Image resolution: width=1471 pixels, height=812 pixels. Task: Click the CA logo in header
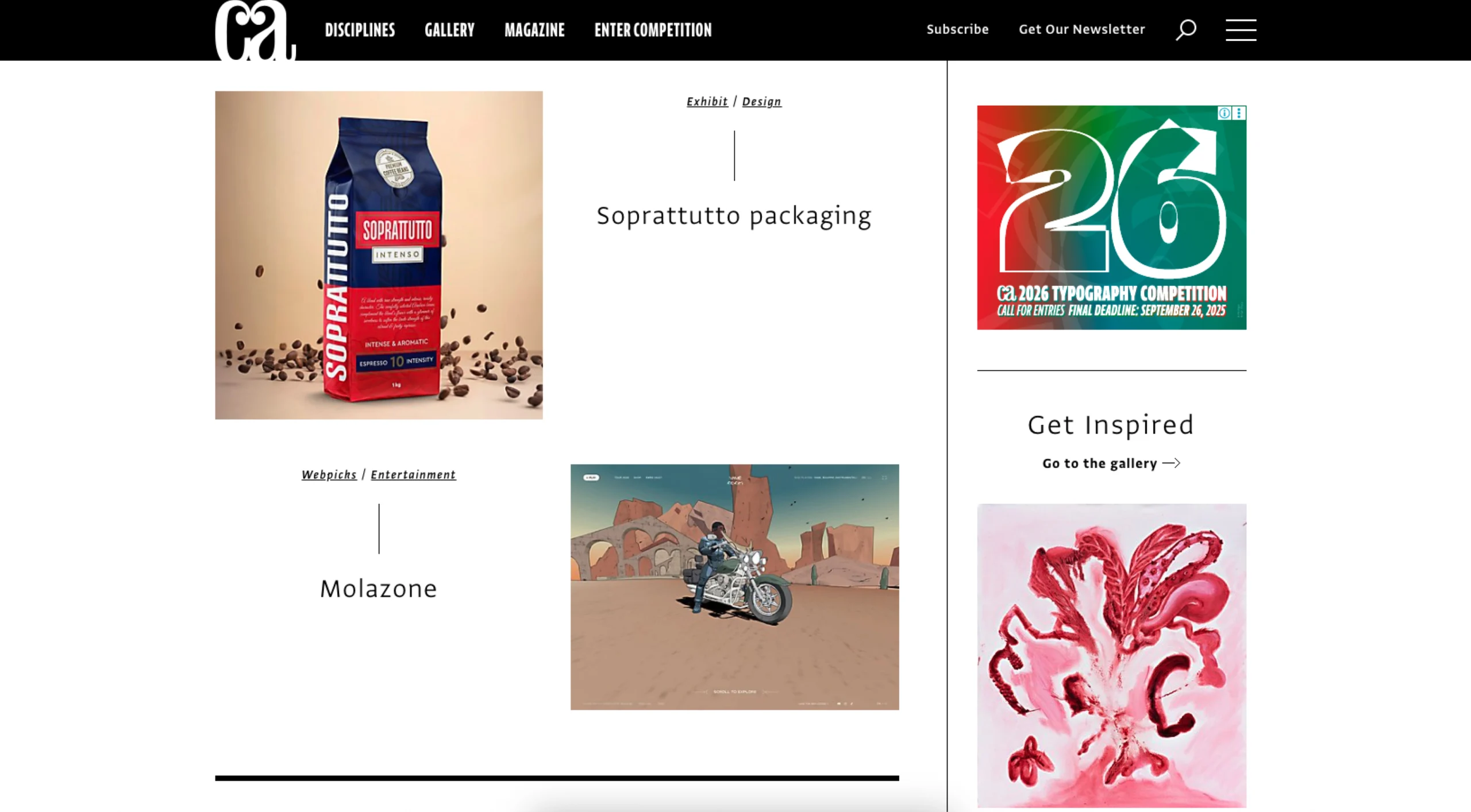pos(255,30)
